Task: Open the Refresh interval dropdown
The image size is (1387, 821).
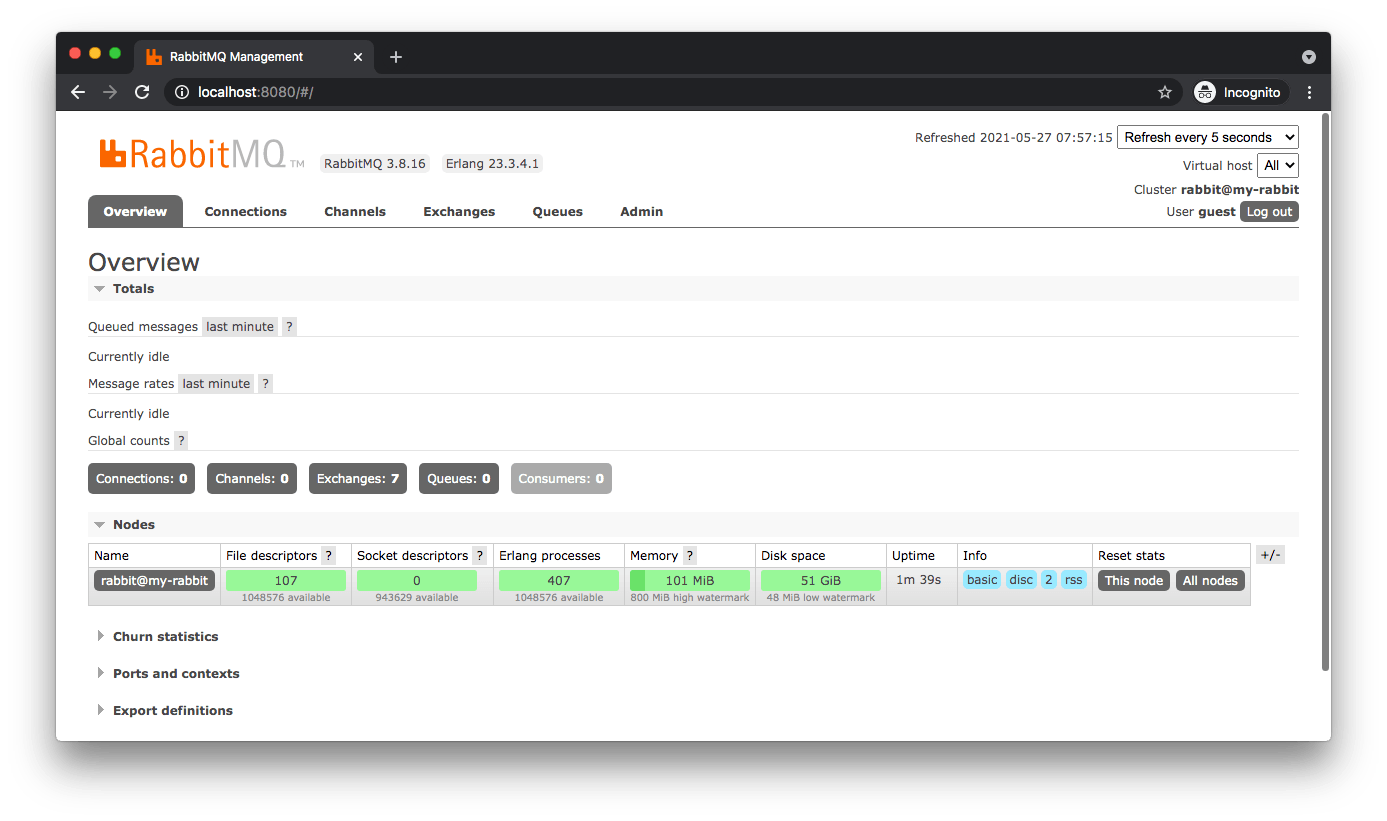Action: point(1207,137)
